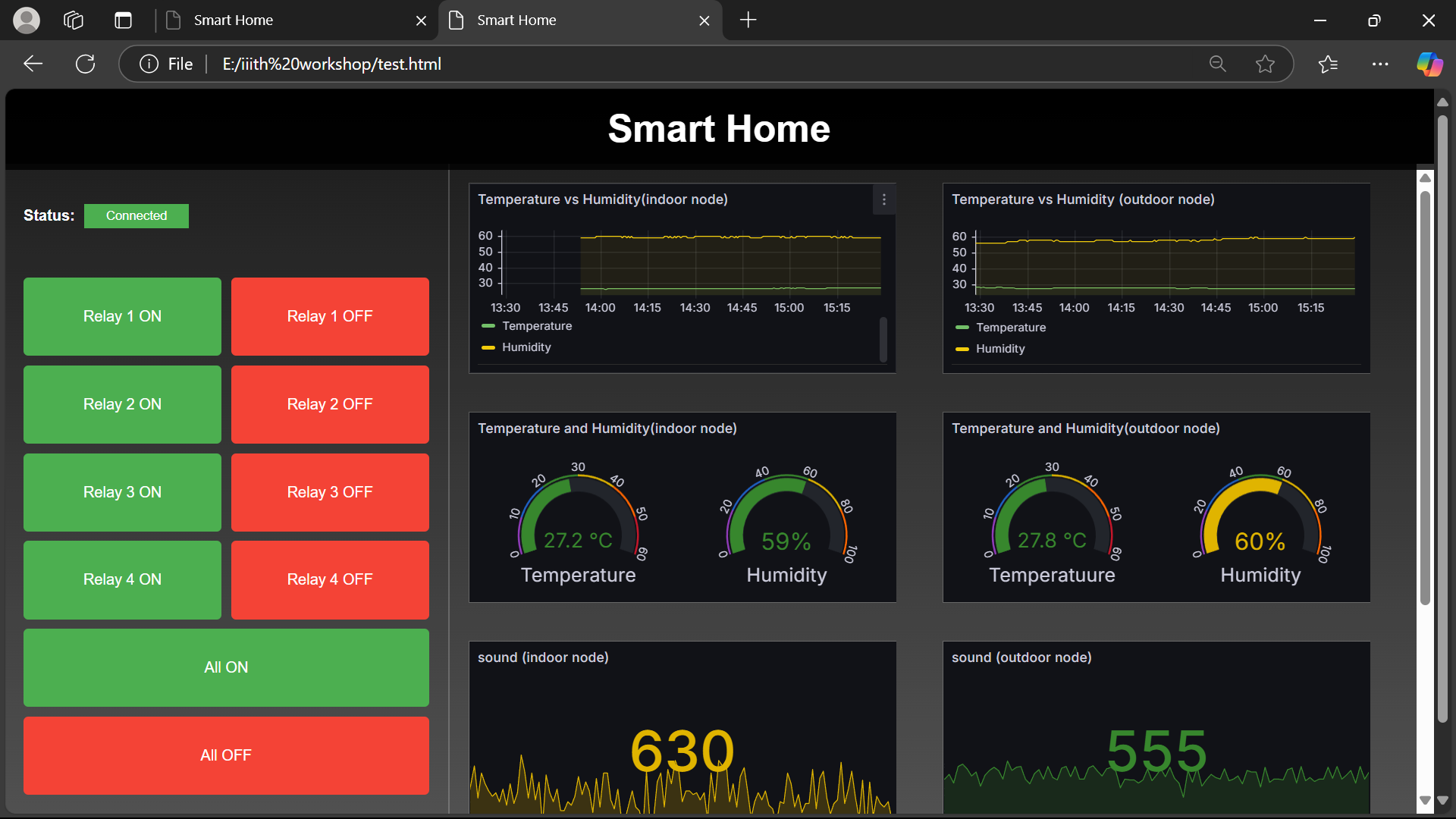Reload the page with refresh icon

click(x=85, y=64)
